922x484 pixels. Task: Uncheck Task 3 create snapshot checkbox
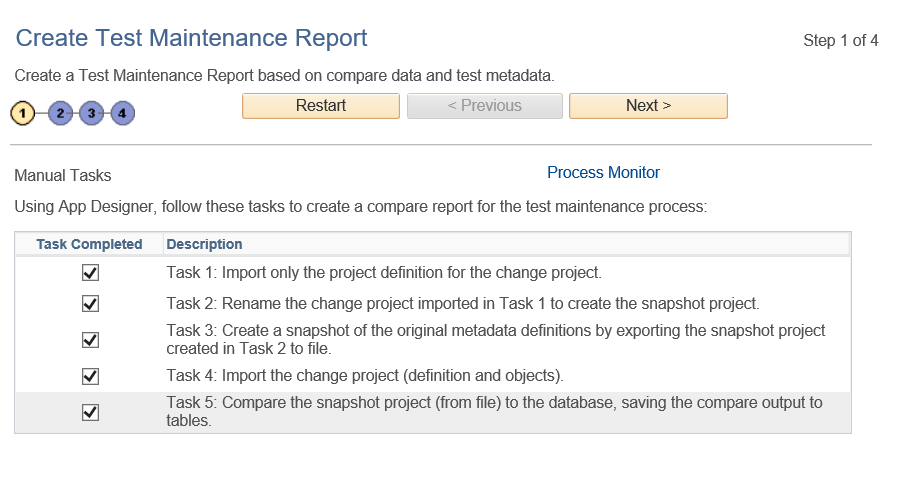[x=90, y=339]
